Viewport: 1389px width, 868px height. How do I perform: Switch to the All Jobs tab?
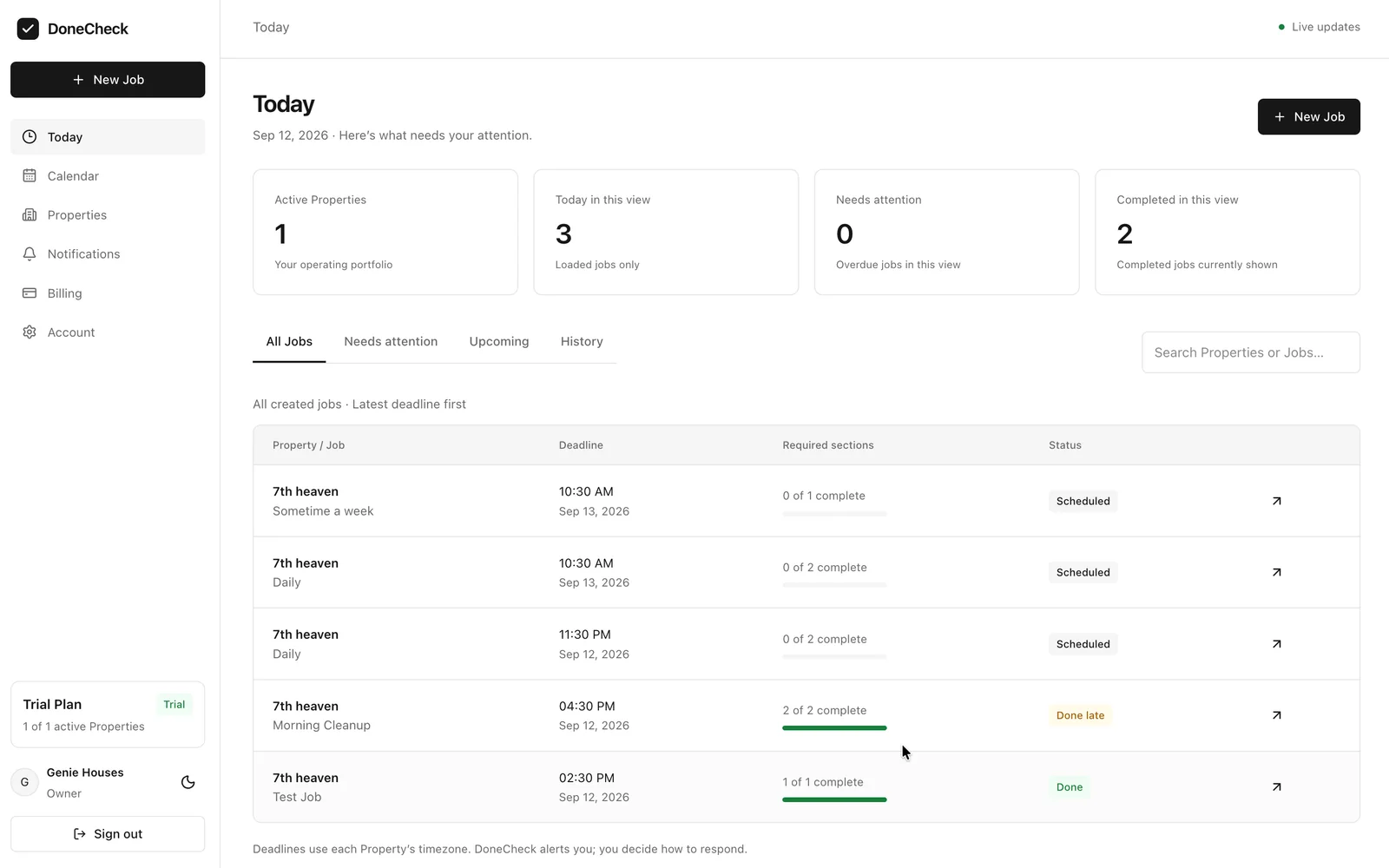pyautogui.click(x=289, y=342)
